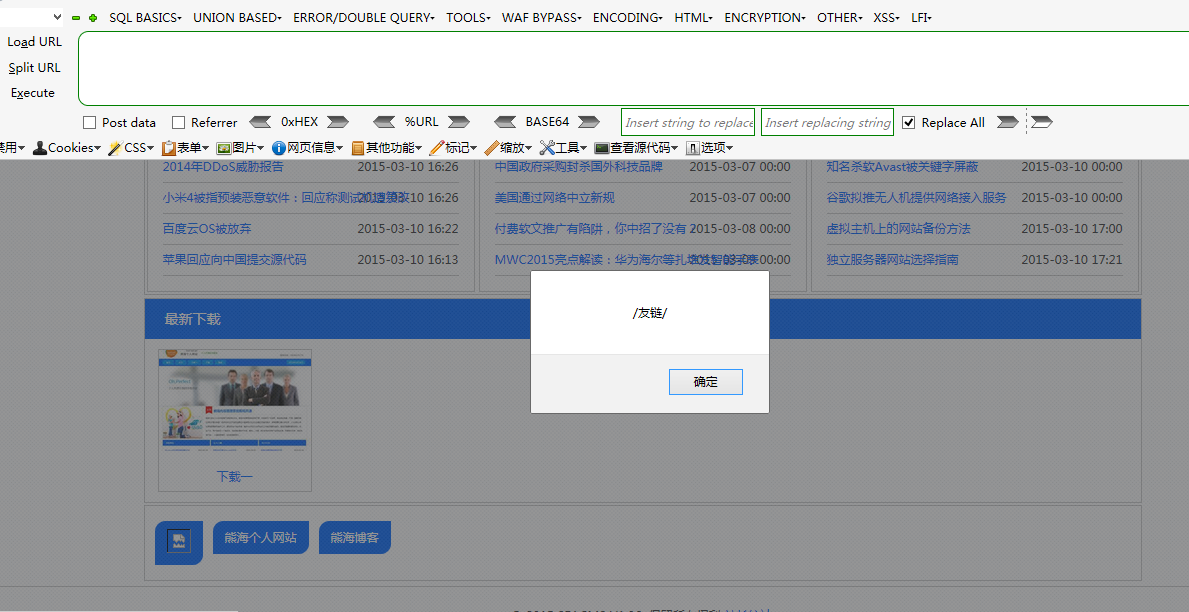The image size is (1189, 612).
Task: Click Split URL
Action: pyautogui.click(x=34, y=67)
